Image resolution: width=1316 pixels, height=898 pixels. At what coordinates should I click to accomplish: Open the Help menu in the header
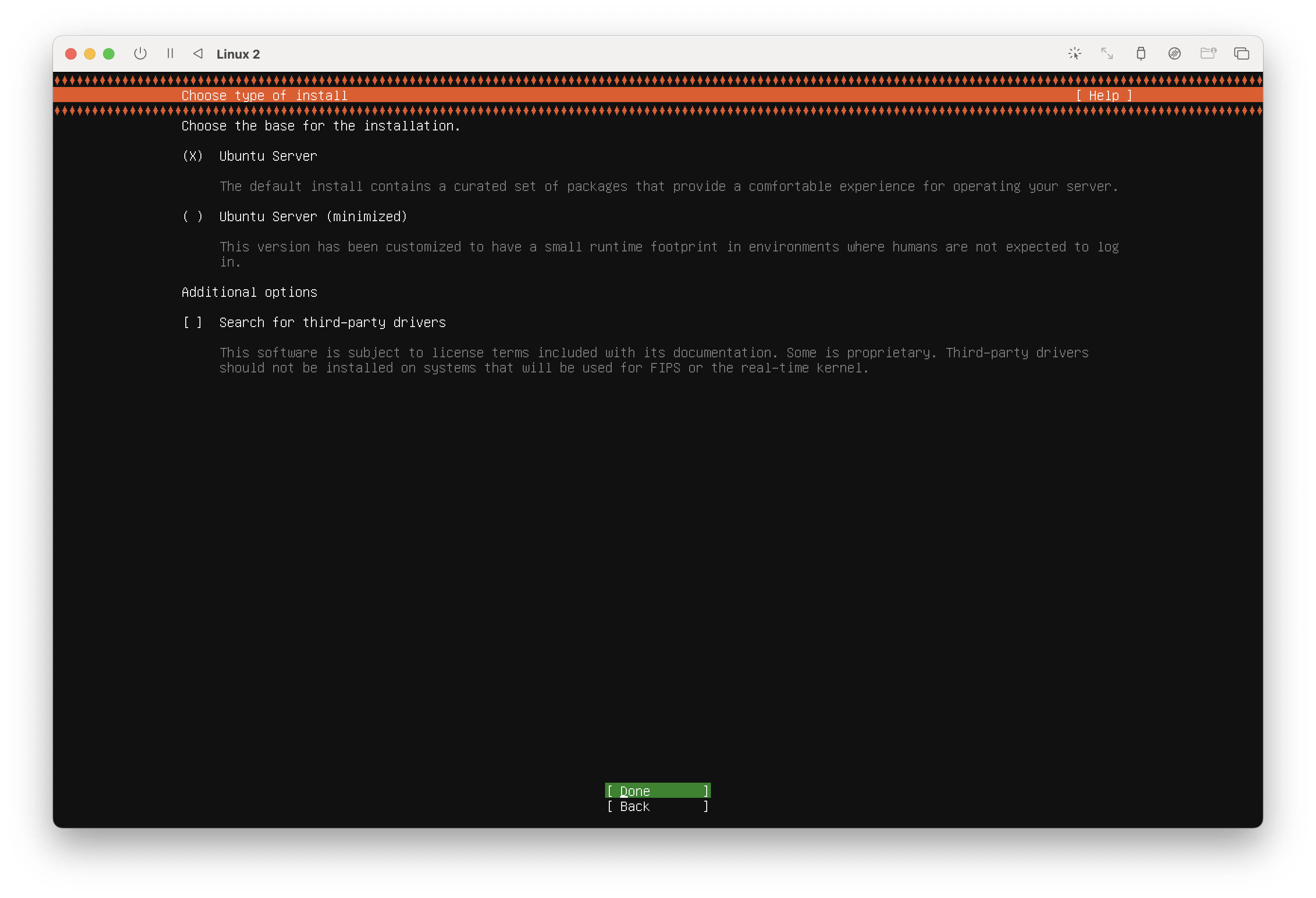click(1104, 95)
